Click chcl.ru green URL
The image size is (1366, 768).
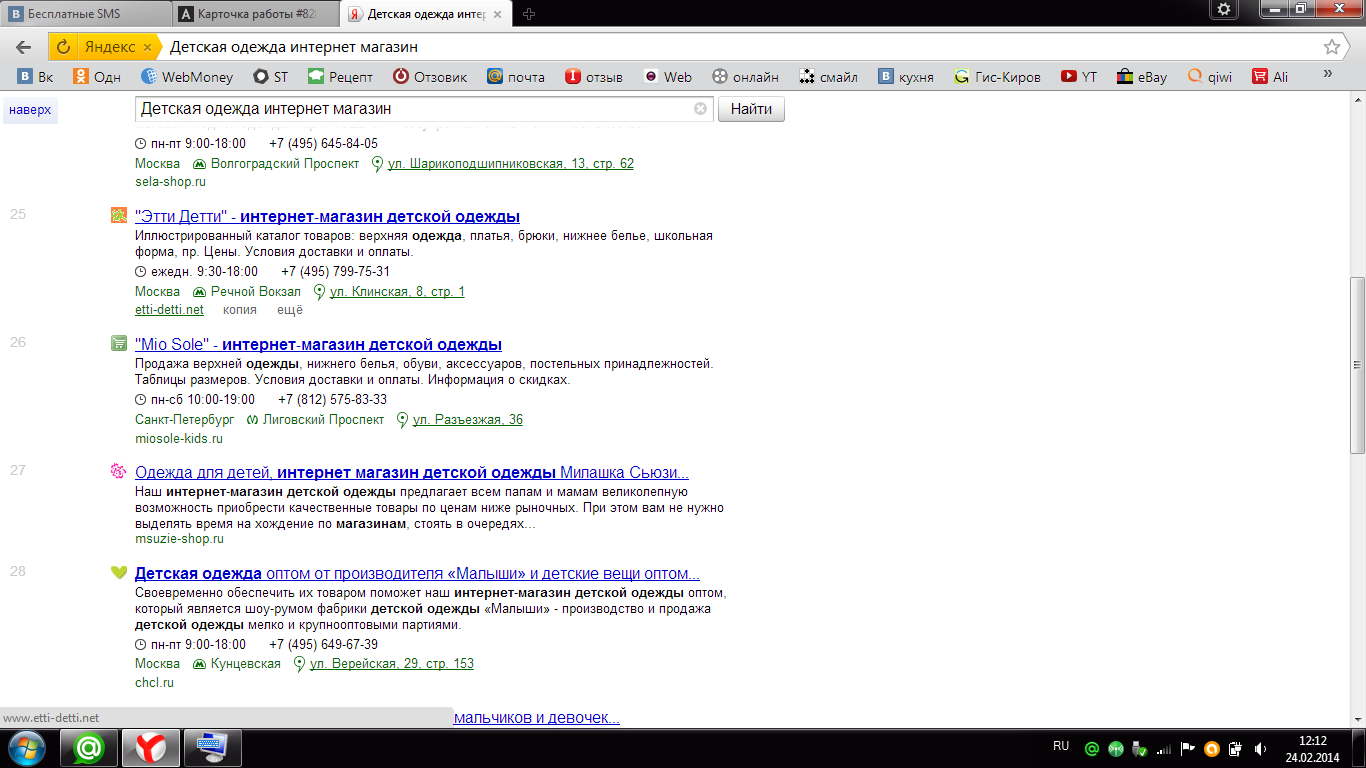click(154, 682)
